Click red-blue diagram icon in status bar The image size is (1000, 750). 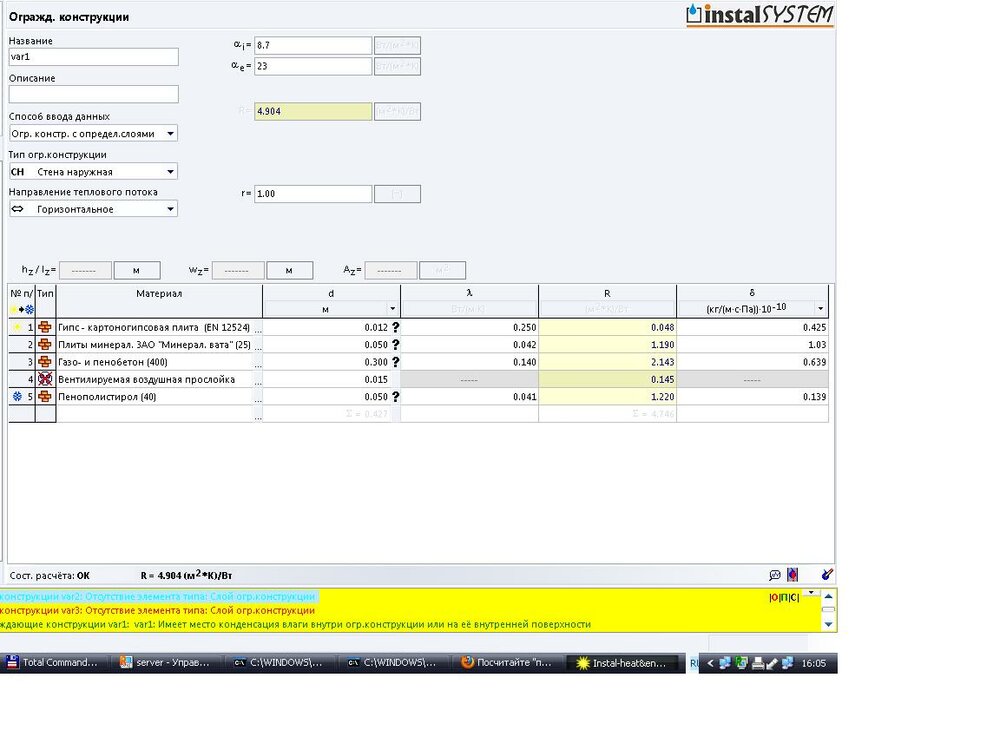[792, 575]
